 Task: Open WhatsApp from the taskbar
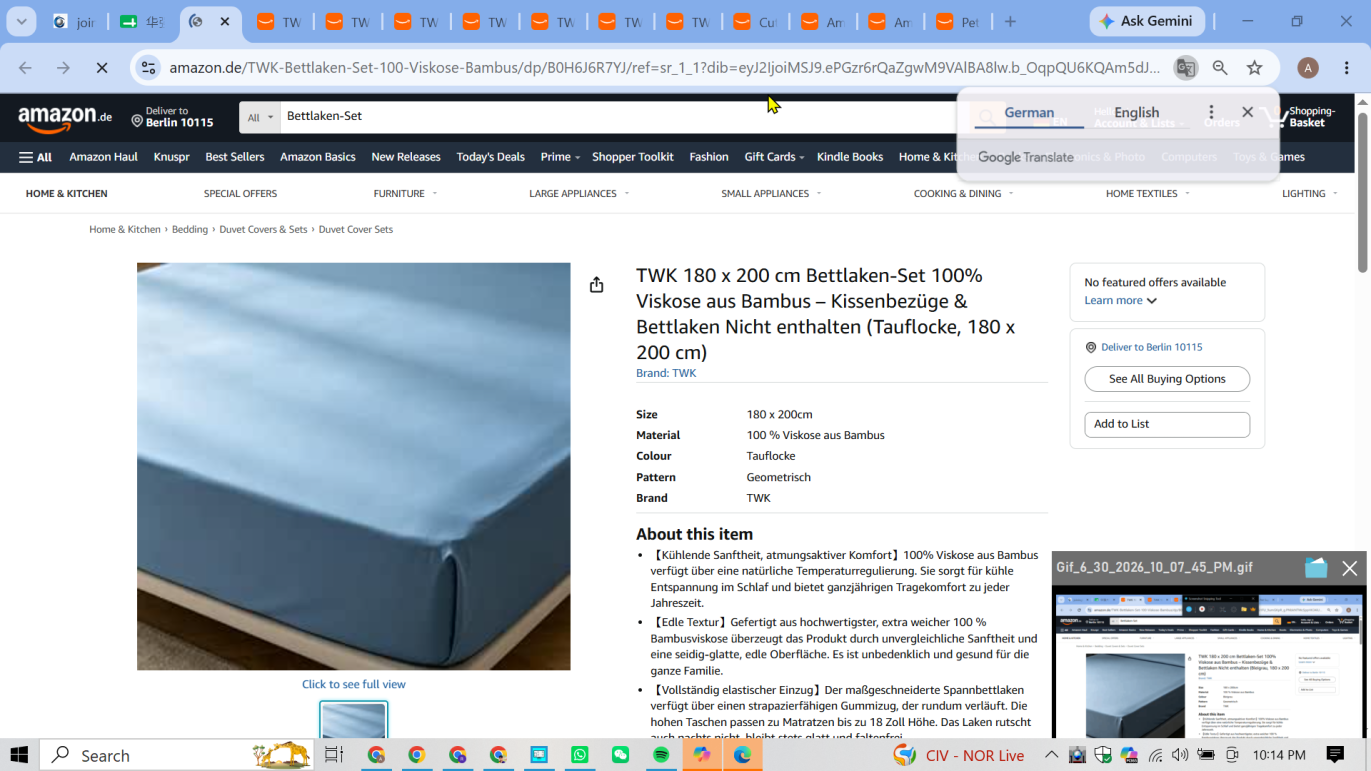(x=580, y=755)
